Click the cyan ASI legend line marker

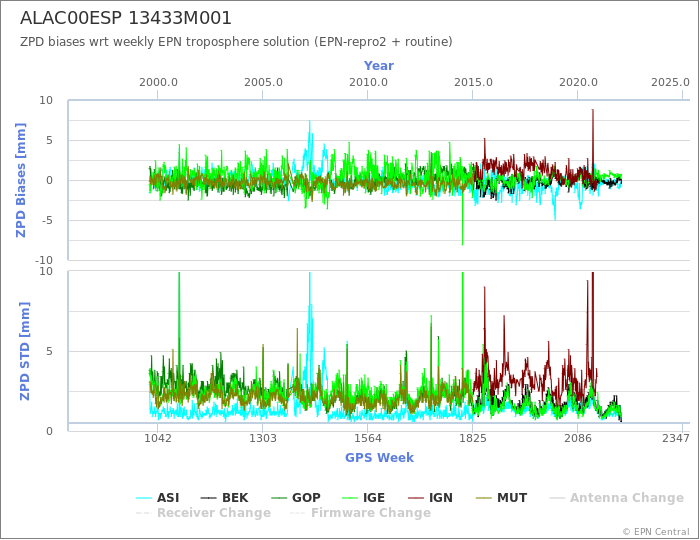click(x=144, y=498)
